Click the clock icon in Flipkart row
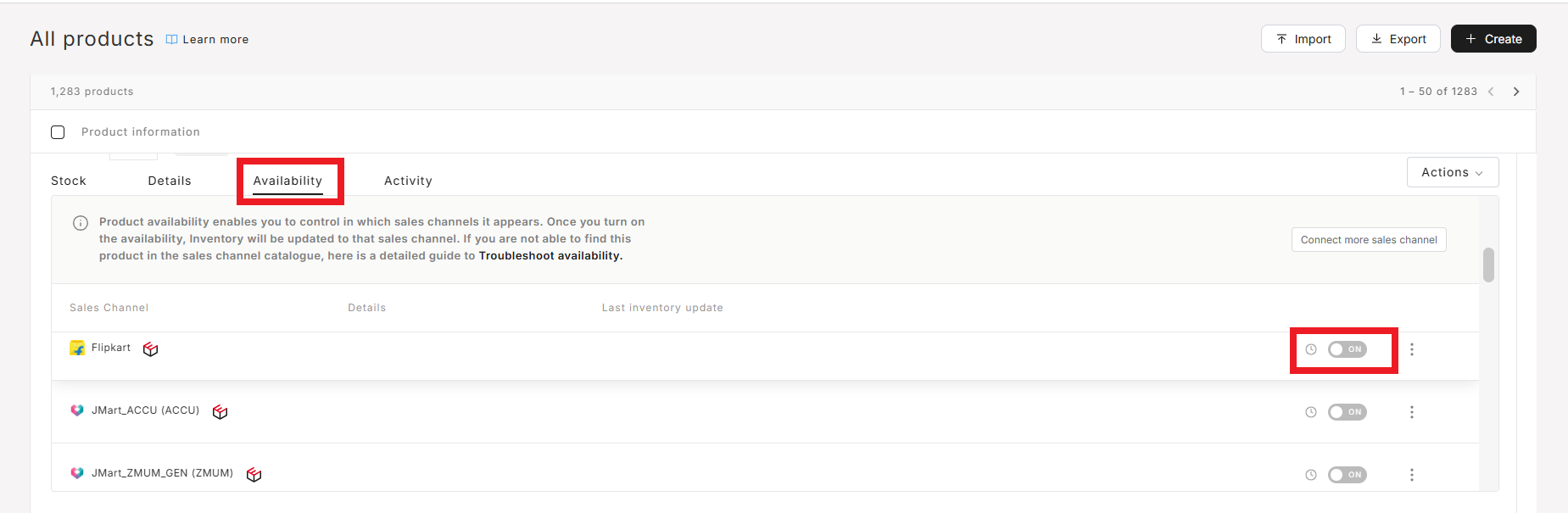1568x513 pixels. (x=1311, y=349)
